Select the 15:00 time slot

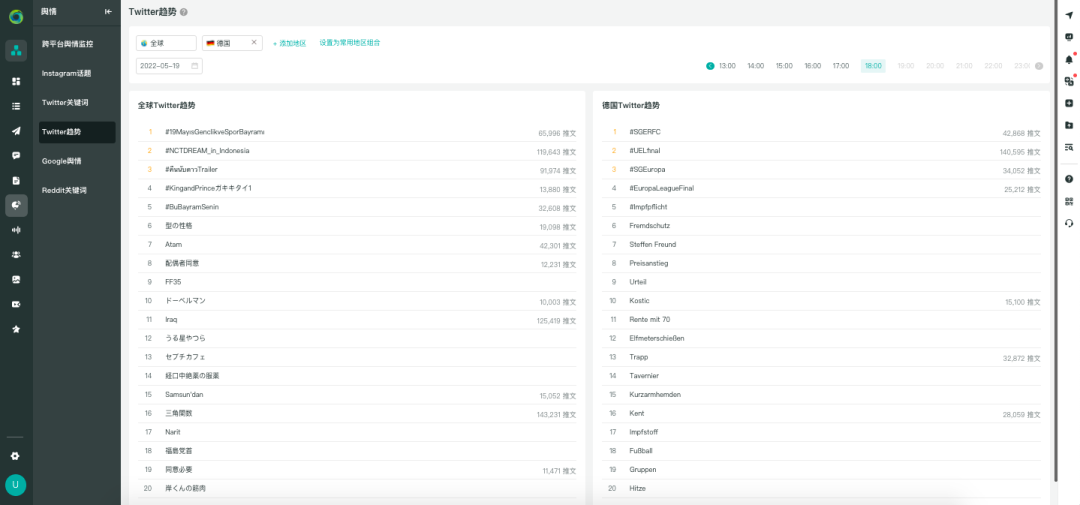784,66
